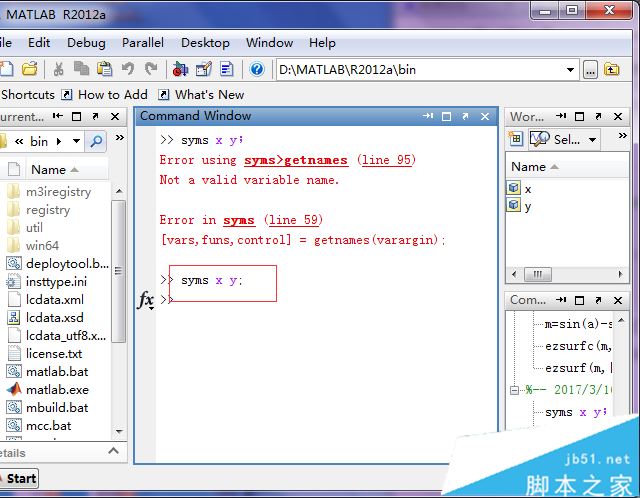The image size is (640, 498).
Task: Click the new variable icon in Workspace
Action: 516,139
